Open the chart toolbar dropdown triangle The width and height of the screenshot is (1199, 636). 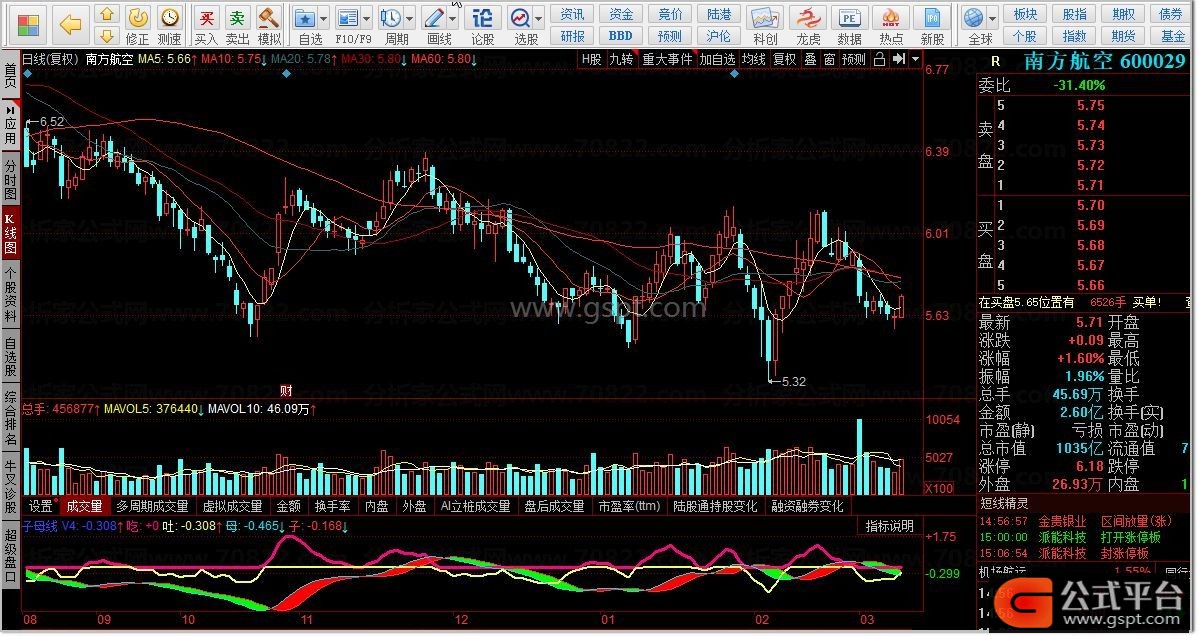(915, 59)
